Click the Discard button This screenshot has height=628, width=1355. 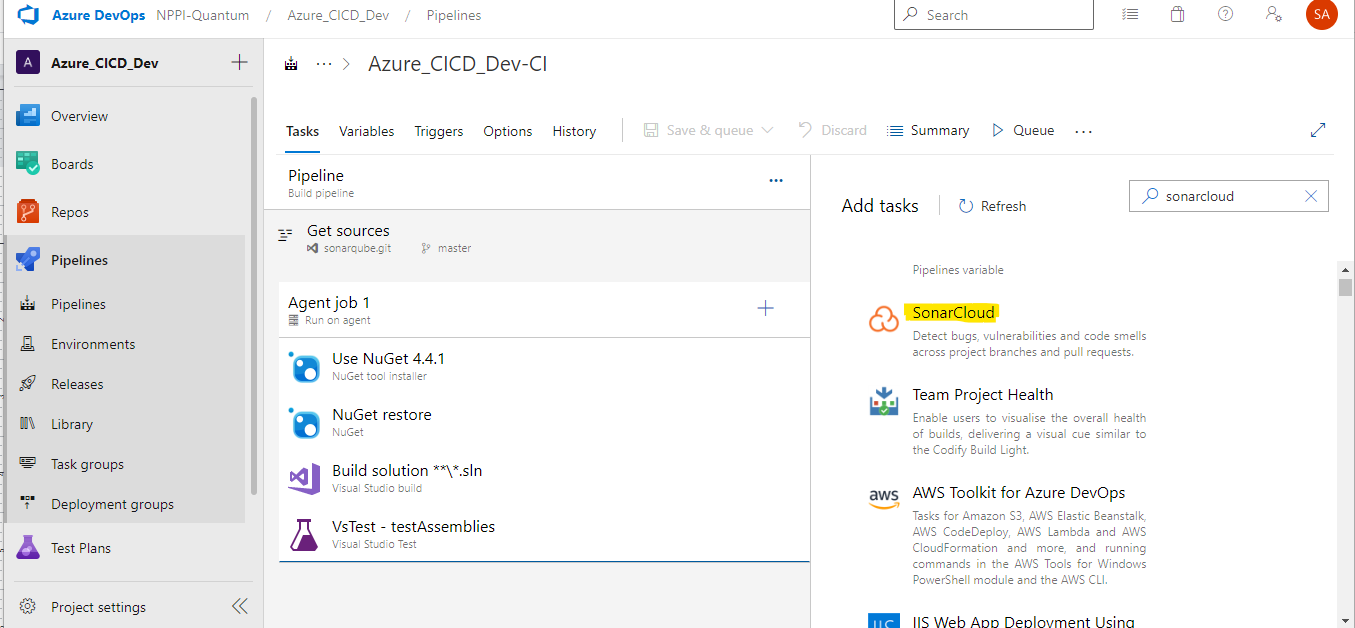[x=832, y=130]
